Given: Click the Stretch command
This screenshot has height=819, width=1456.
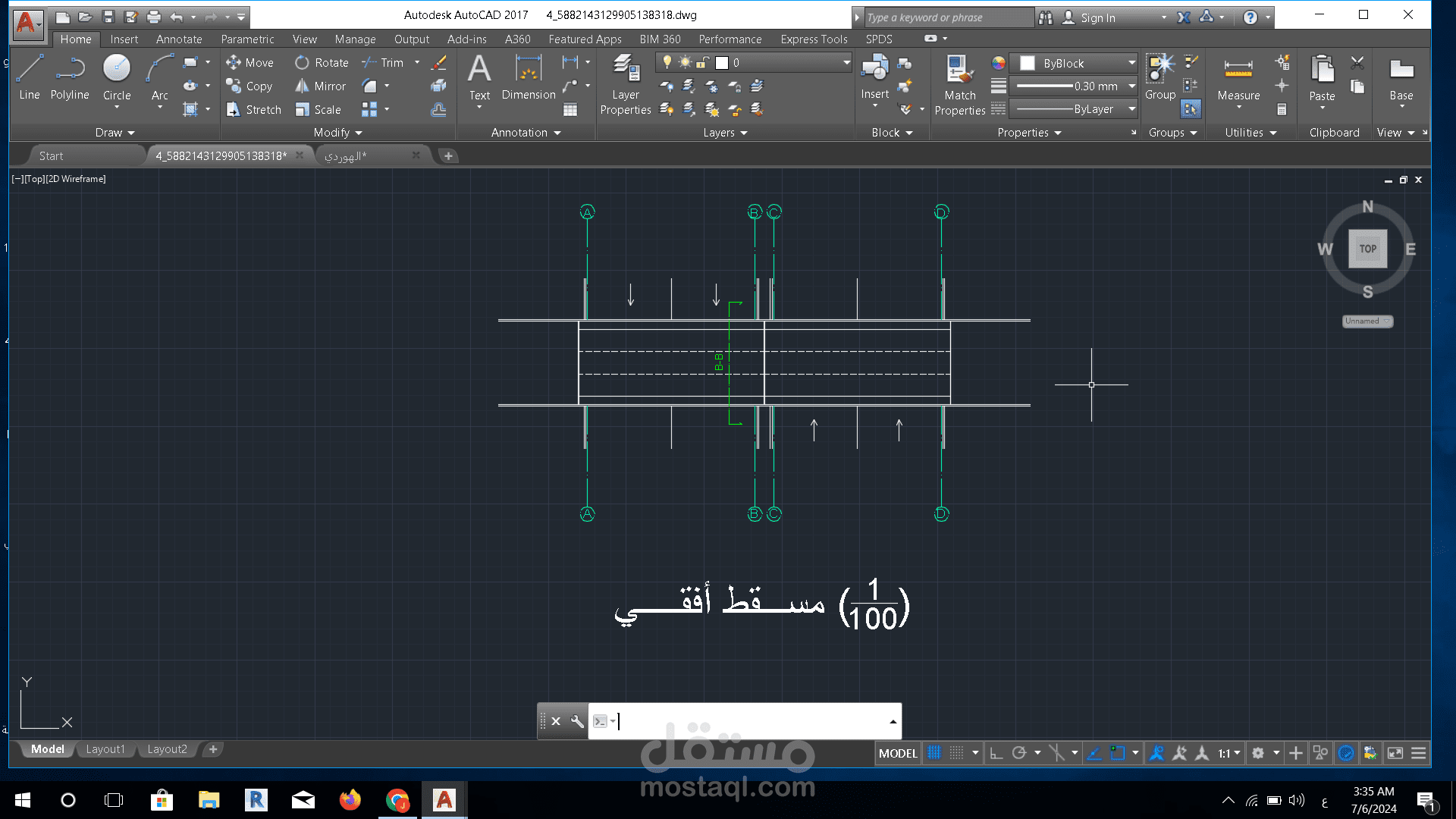Looking at the screenshot, I should pos(254,110).
